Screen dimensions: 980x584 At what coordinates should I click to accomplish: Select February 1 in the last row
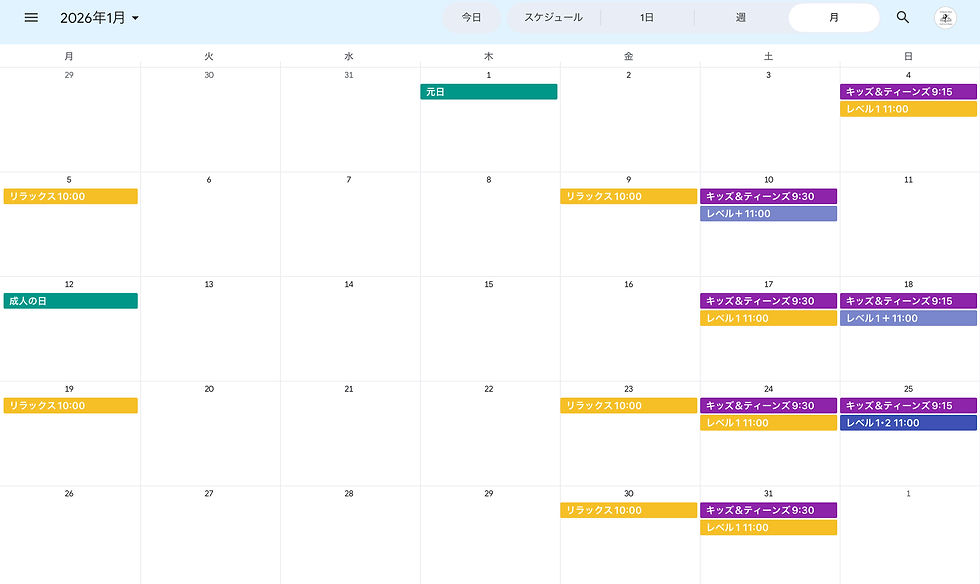908,493
